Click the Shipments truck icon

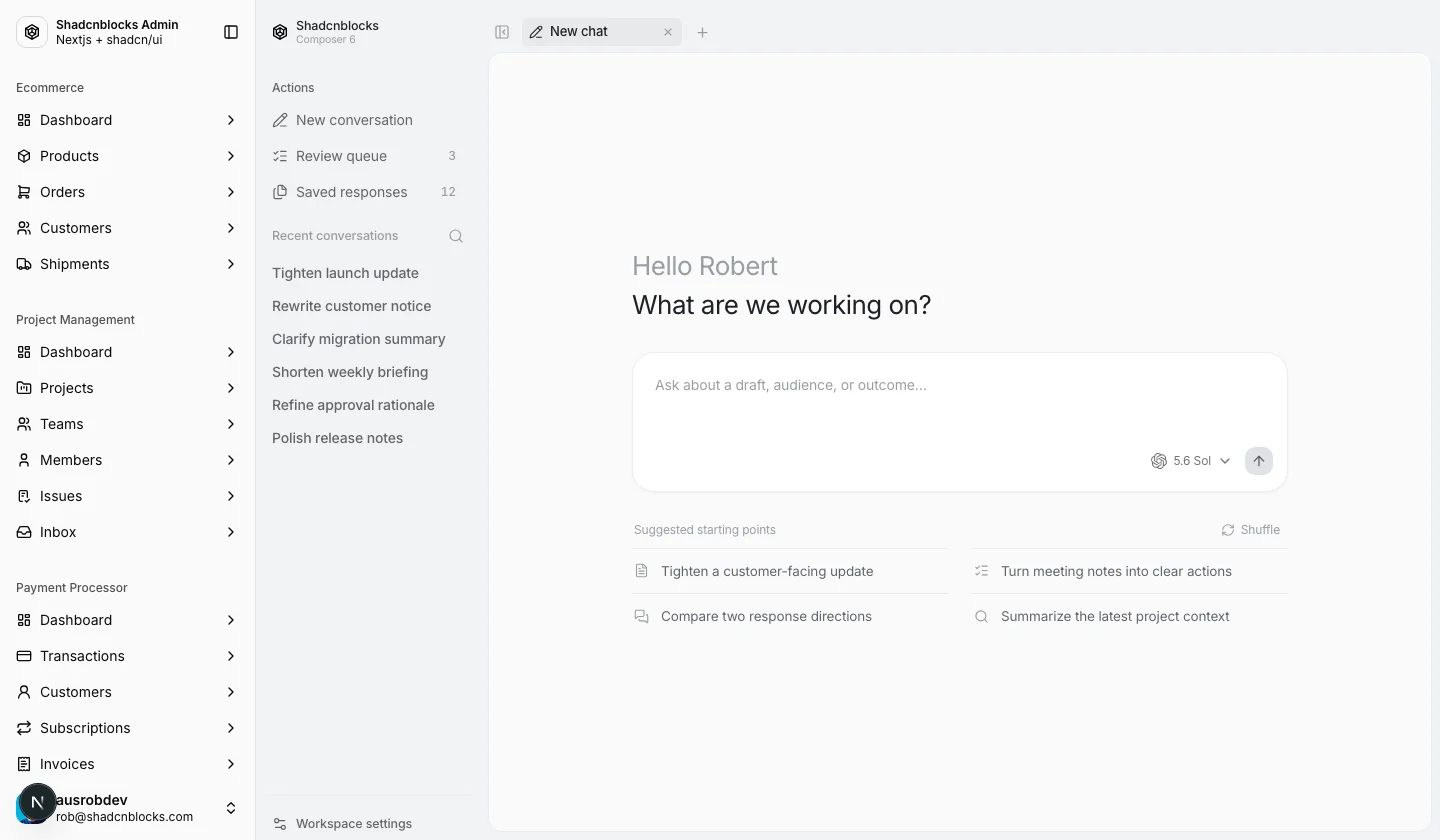tap(24, 264)
